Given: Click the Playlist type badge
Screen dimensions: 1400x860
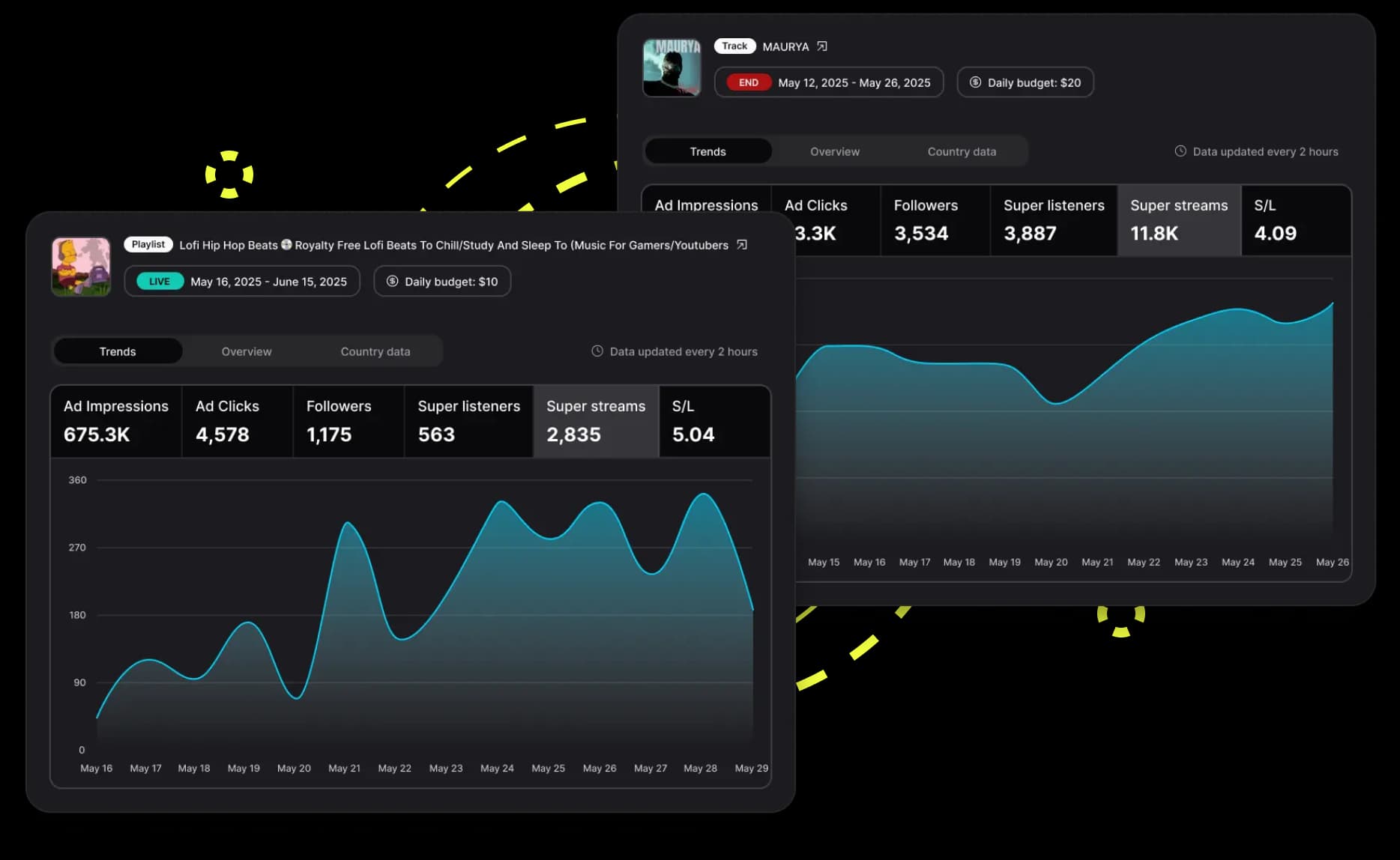Looking at the screenshot, I should click(x=147, y=244).
